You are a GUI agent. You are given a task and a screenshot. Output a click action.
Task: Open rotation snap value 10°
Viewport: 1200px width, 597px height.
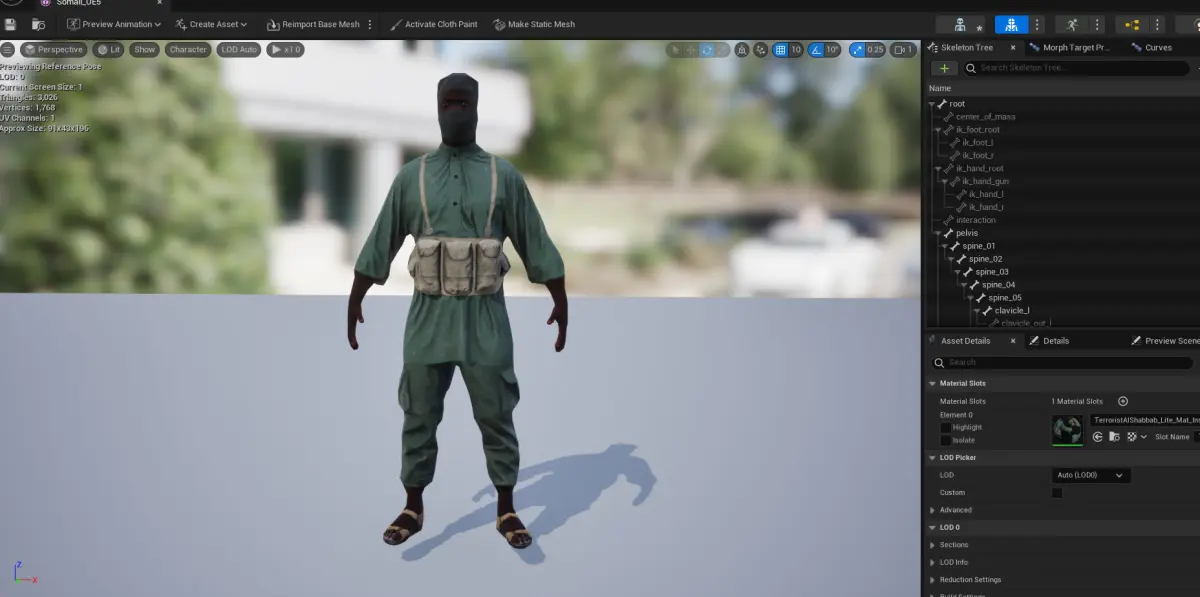[x=833, y=49]
